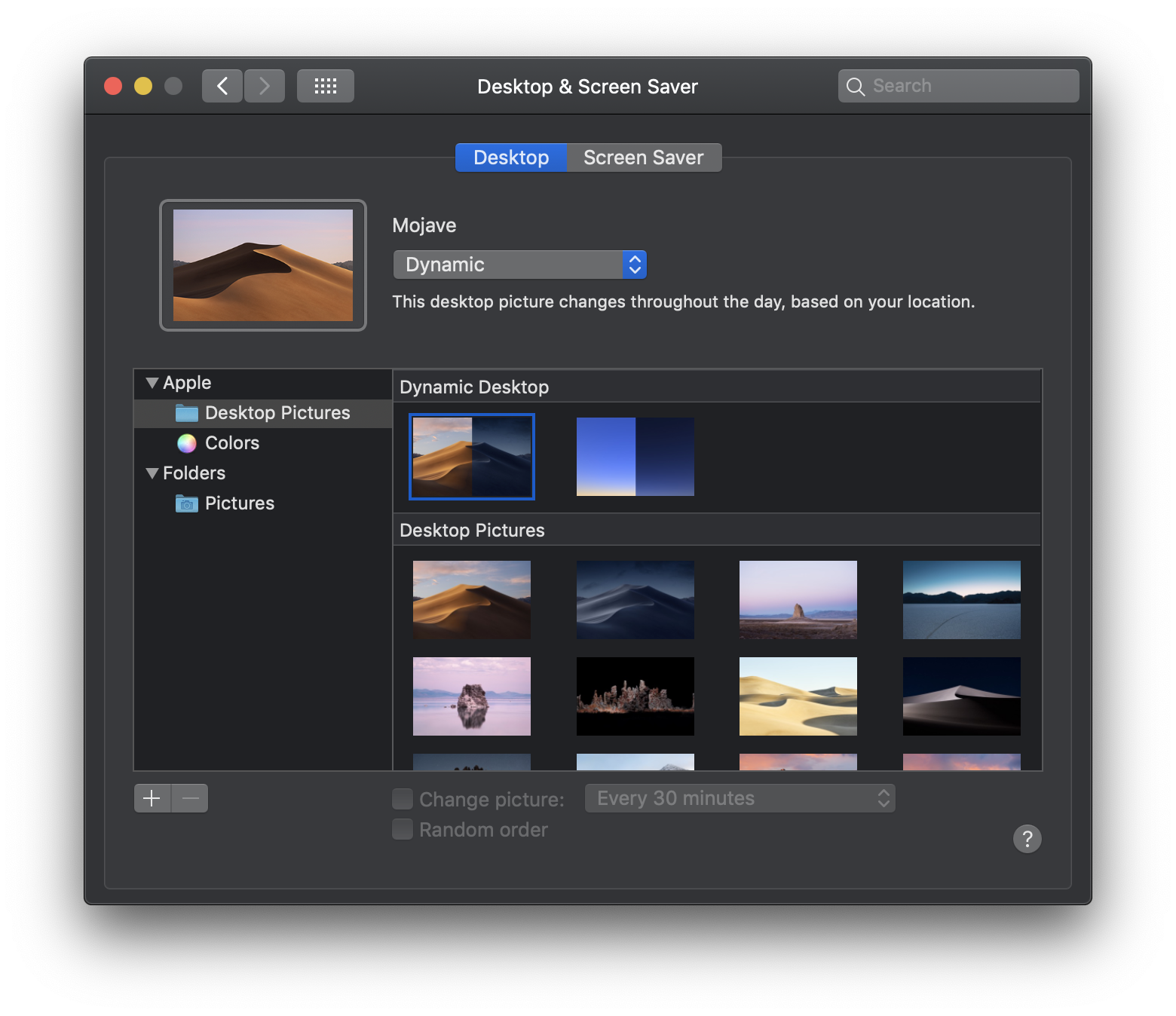1176x1016 pixels.
Task: Choose the pink sky rock spire picture
Action: 798,600
